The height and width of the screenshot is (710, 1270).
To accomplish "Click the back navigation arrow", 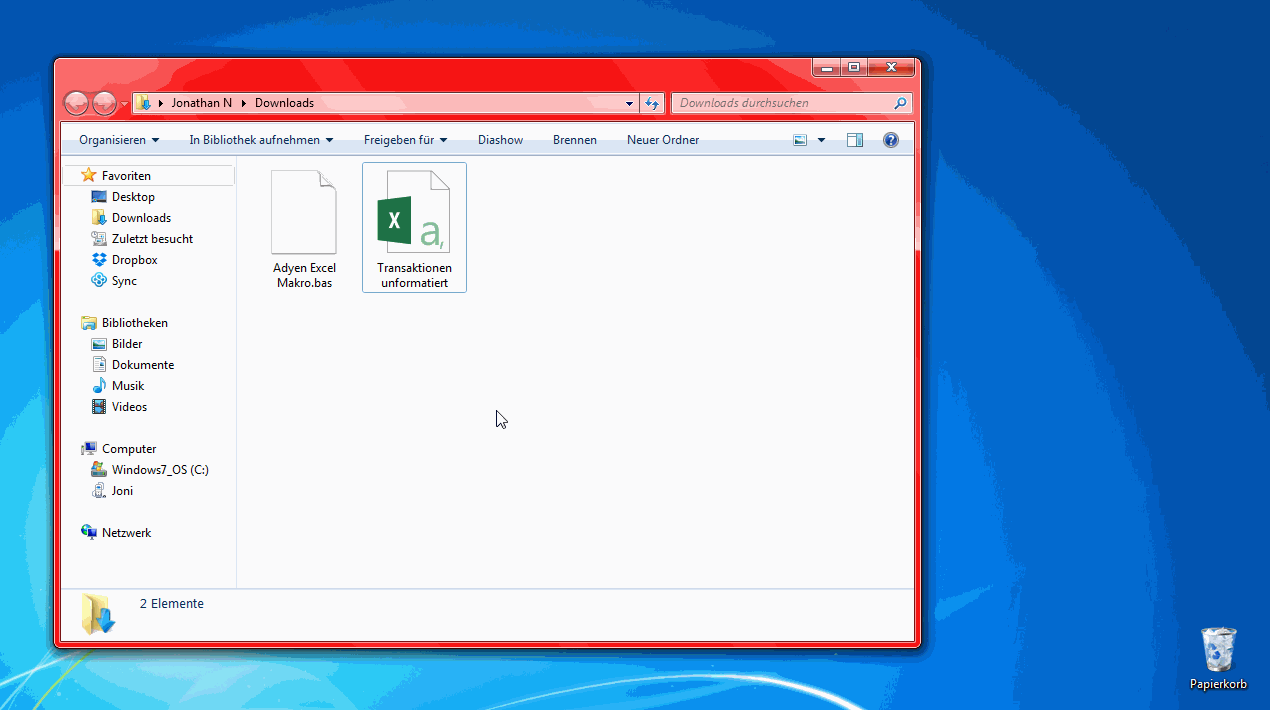I will coord(76,103).
